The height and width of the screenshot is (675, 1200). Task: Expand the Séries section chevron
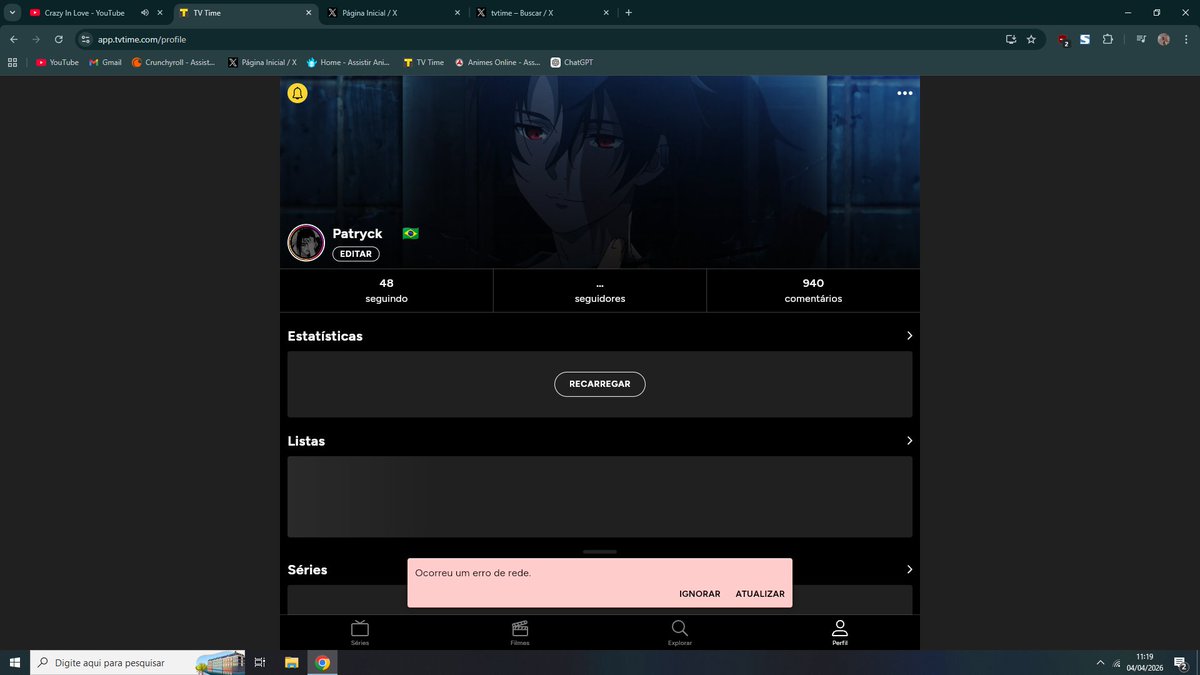(x=909, y=569)
